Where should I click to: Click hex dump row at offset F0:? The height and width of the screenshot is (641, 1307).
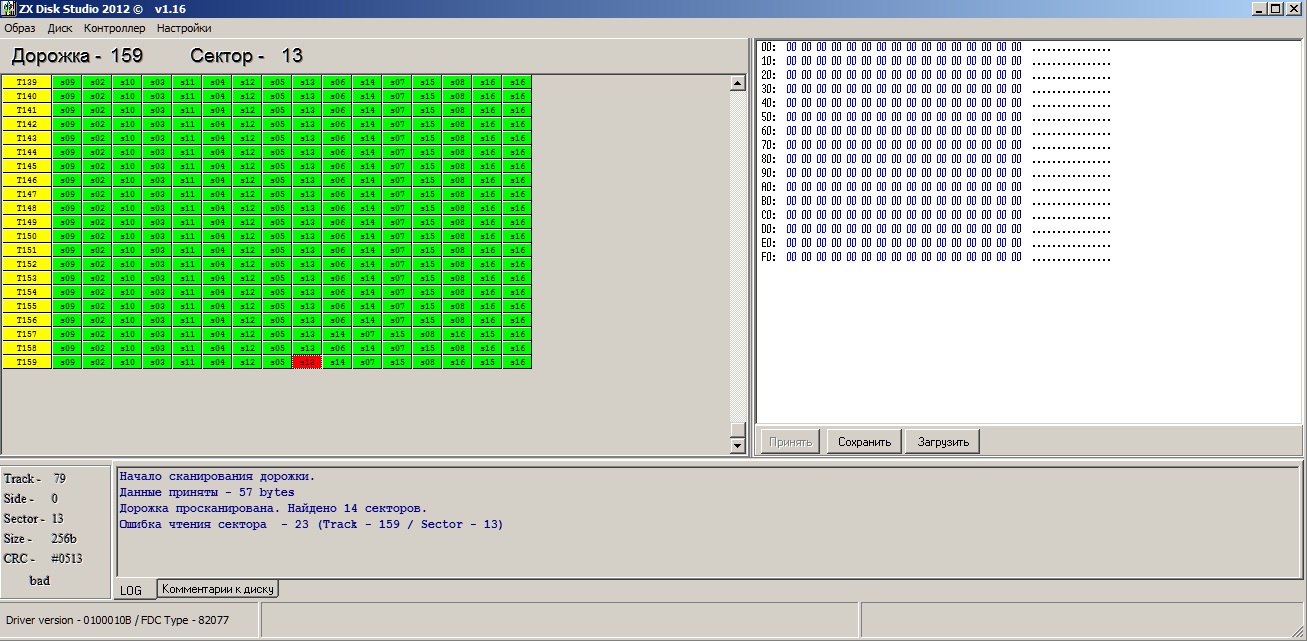[936, 257]
